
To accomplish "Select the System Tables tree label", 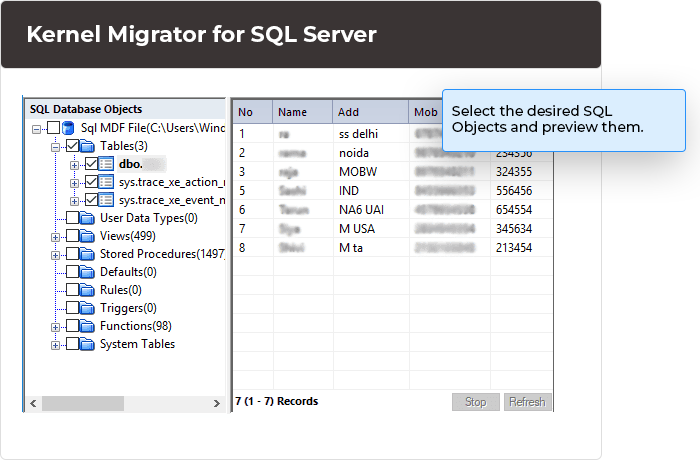I will pos(138,344).
